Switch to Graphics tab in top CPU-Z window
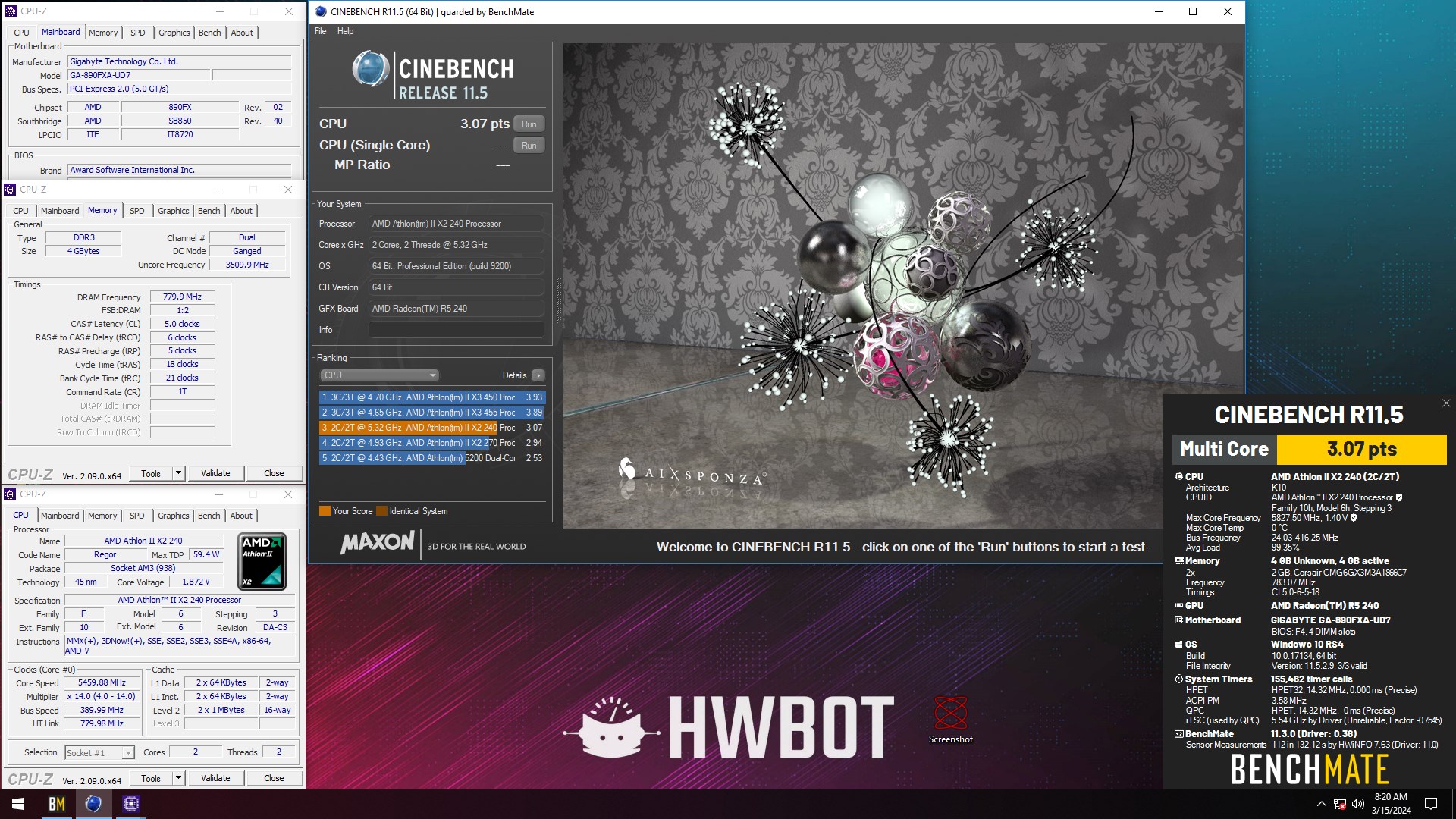 coord(174,33)
